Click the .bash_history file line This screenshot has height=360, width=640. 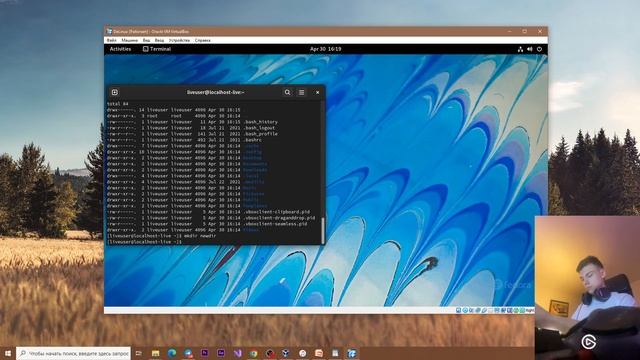coord(192,122)
